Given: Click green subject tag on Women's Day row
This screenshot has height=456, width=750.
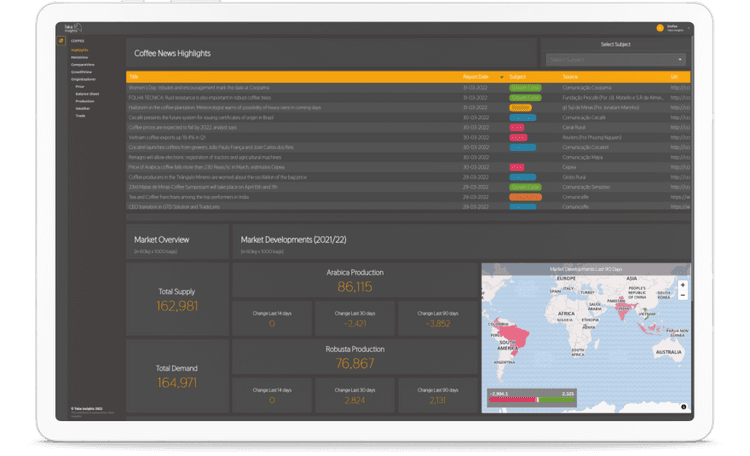Looking at the screenshot, I should click(525, 88).
